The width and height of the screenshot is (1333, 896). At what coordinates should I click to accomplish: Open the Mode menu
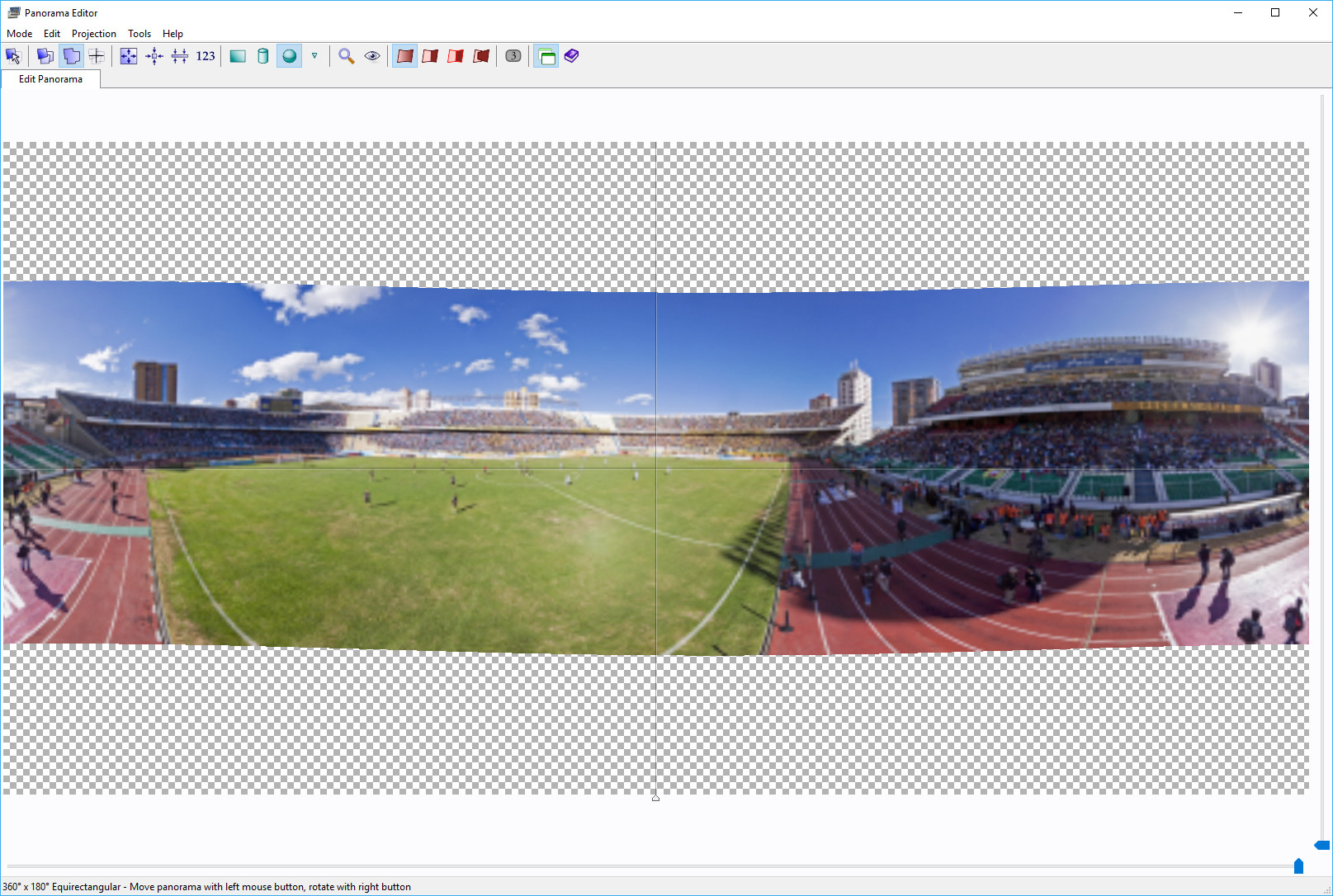pos(19,34)
